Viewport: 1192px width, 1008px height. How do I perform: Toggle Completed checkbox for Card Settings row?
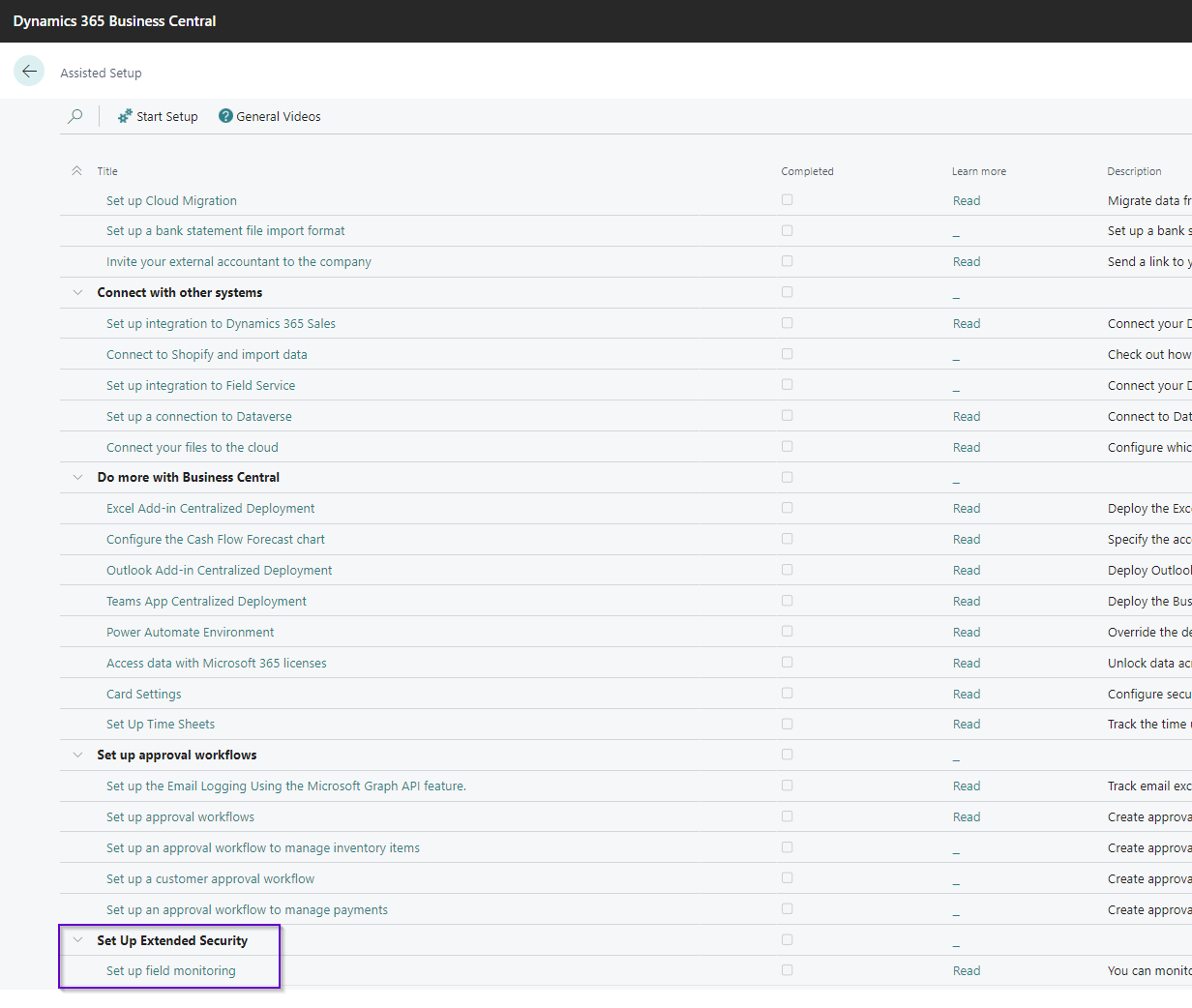[787, 694]
